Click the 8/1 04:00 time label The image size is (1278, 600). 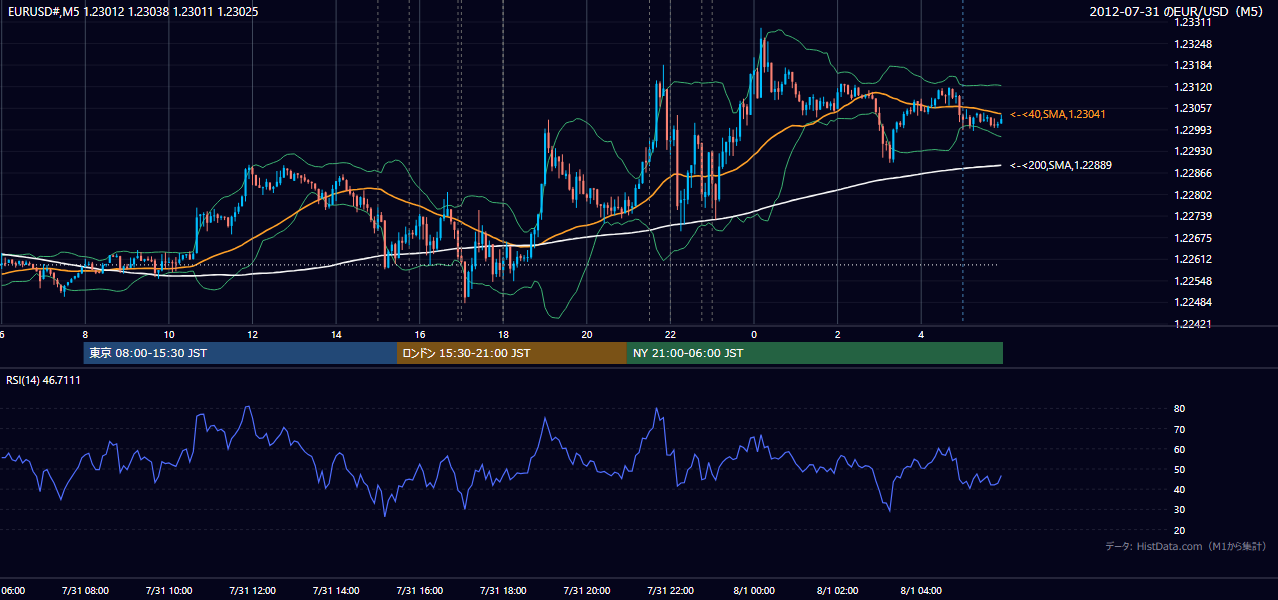(921, 590)
